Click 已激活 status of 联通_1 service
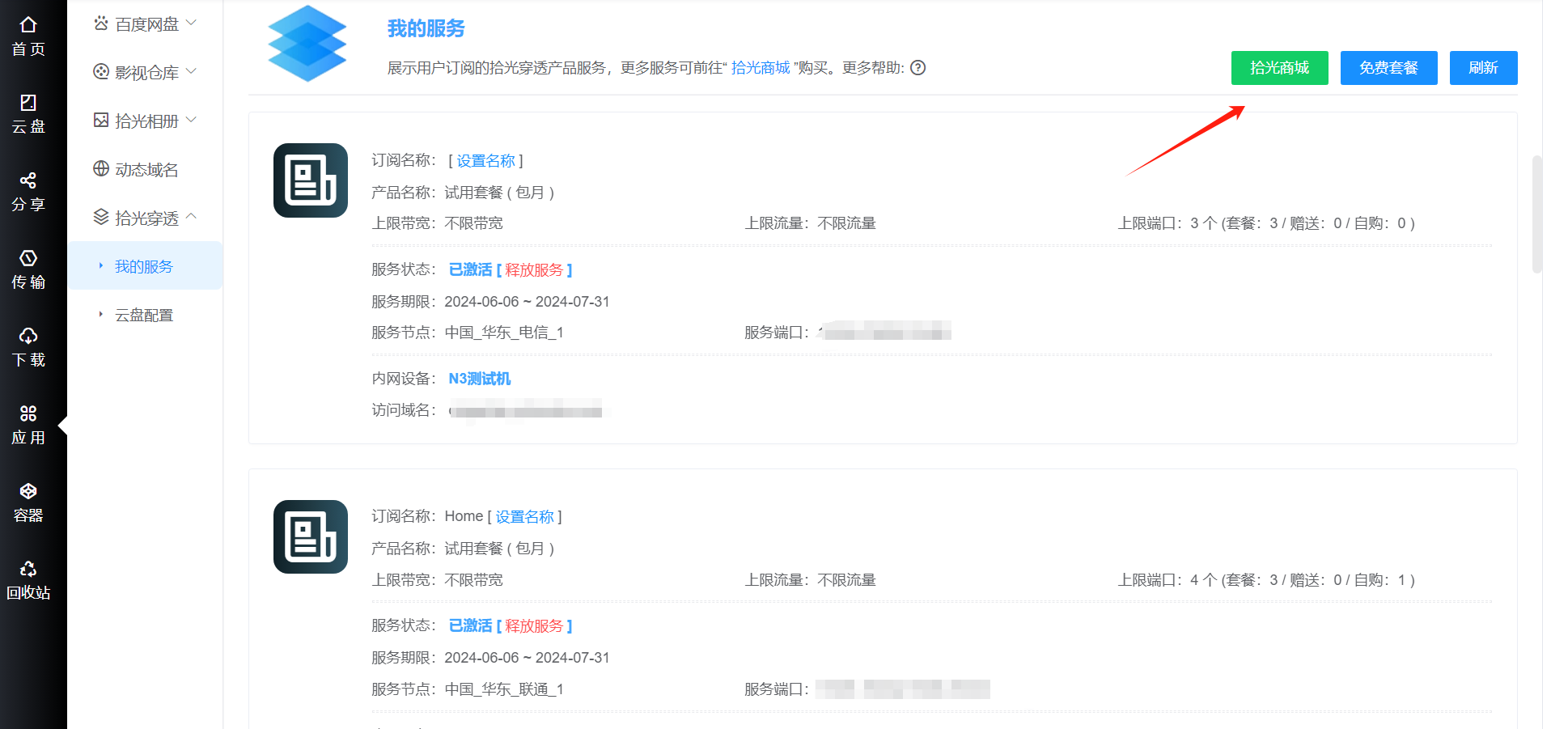 [470, 626]
